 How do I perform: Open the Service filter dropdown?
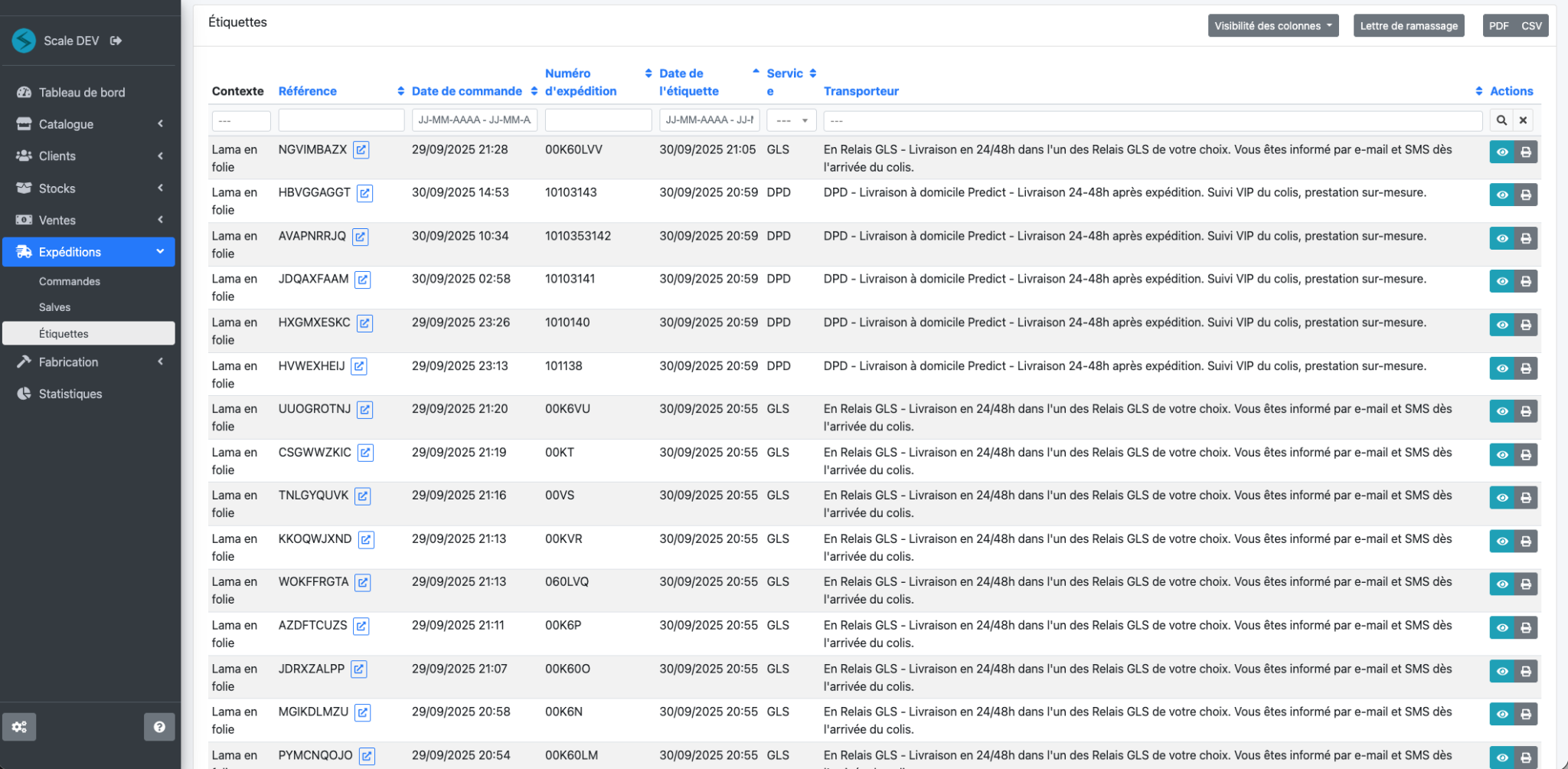coord(791,120)
